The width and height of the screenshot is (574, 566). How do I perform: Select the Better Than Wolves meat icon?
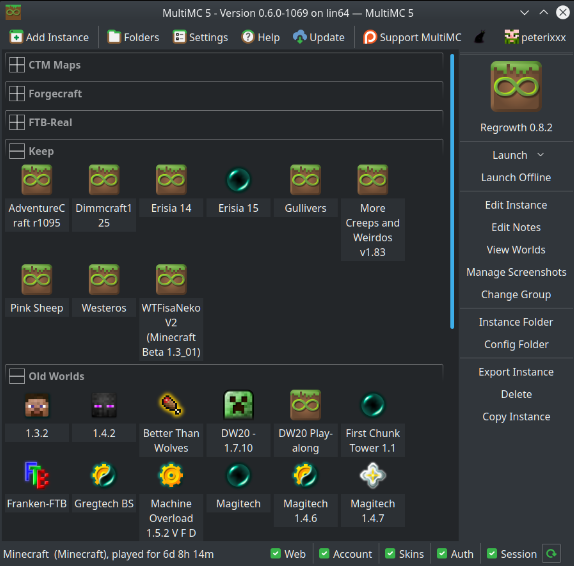[171, 405]
